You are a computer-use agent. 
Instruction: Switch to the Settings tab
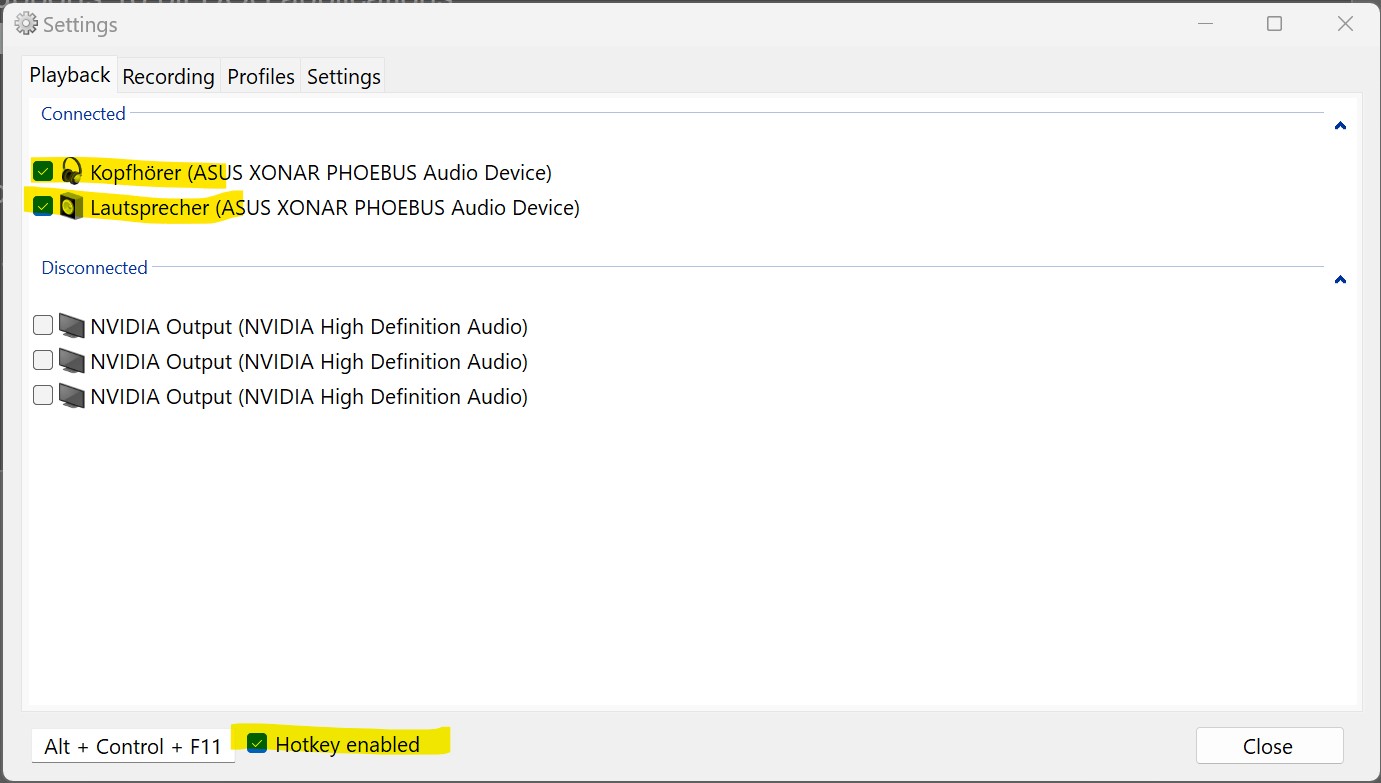[x=343, y=77]
